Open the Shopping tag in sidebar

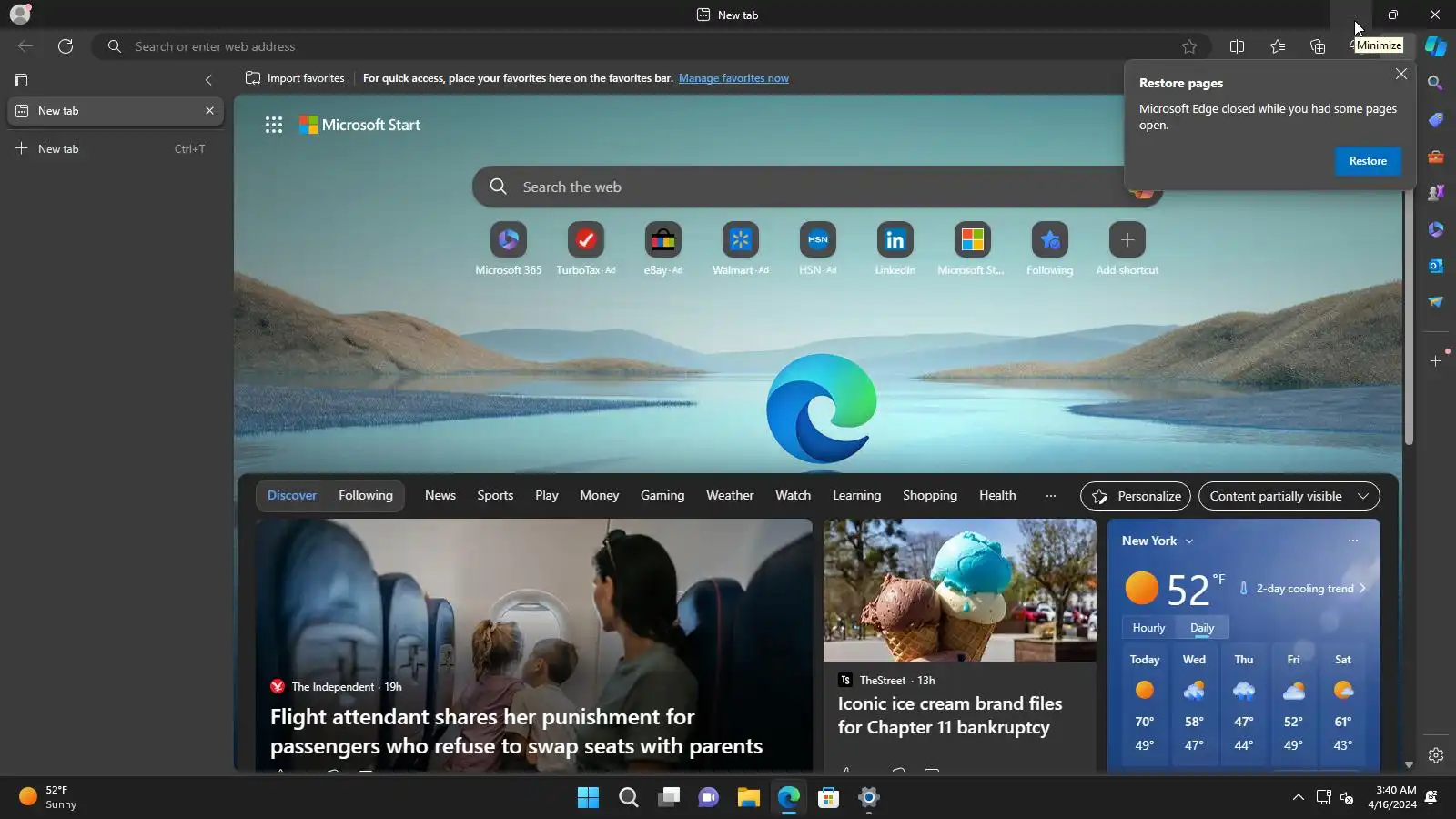pyautogui.click(x=1435, y=120)
